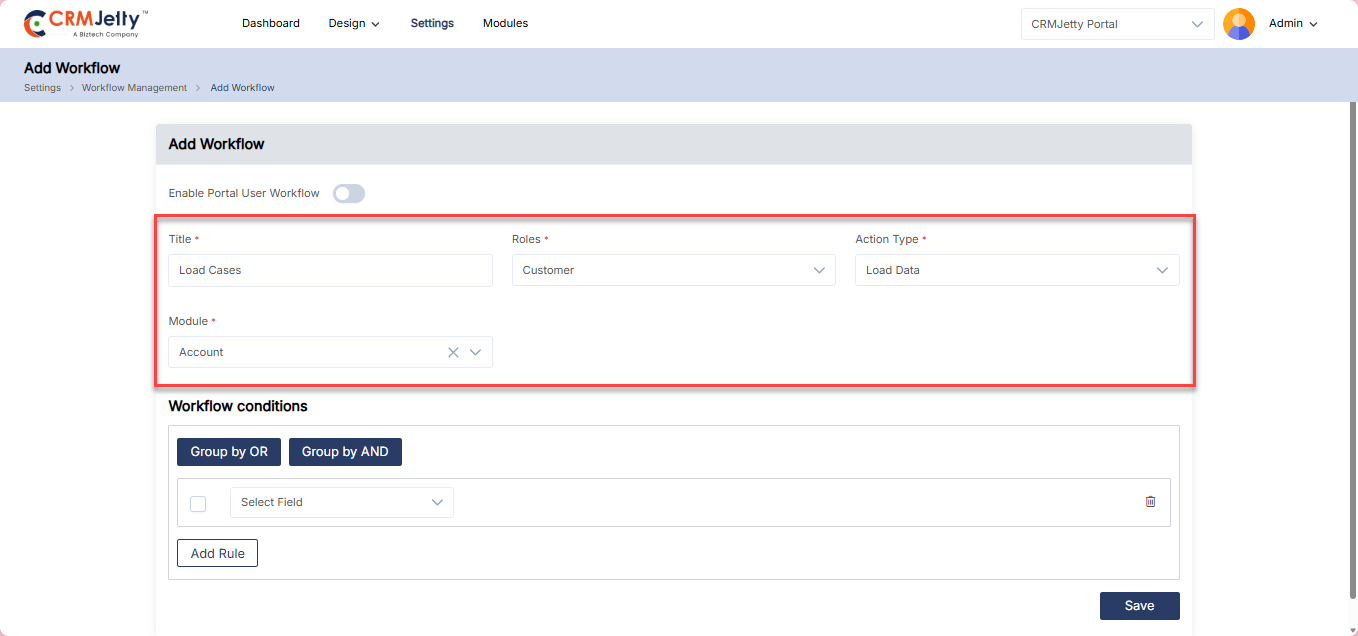Viewport: 1358px width, 636px height.
Task: Check the workflow rule checkbox
Action: [198, 503]
